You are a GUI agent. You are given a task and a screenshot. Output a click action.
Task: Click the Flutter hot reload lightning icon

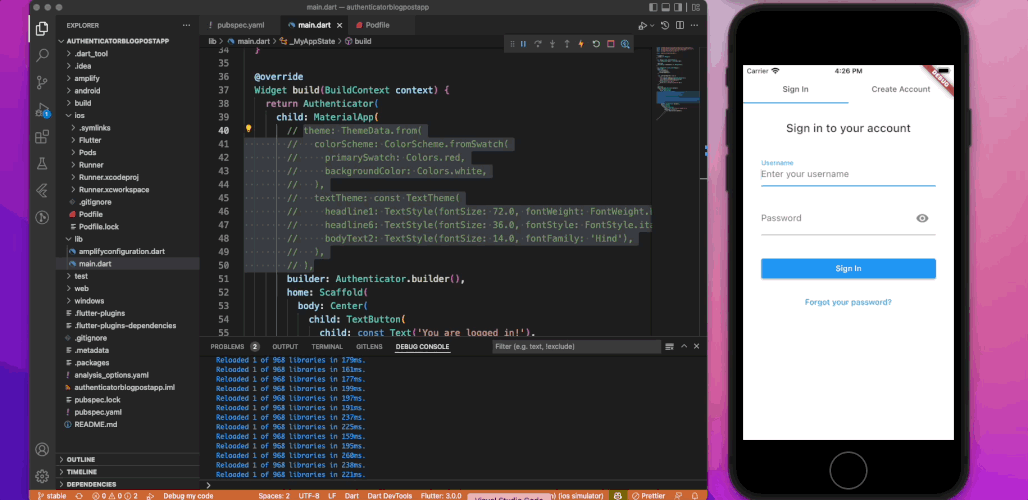click(581, 44)
